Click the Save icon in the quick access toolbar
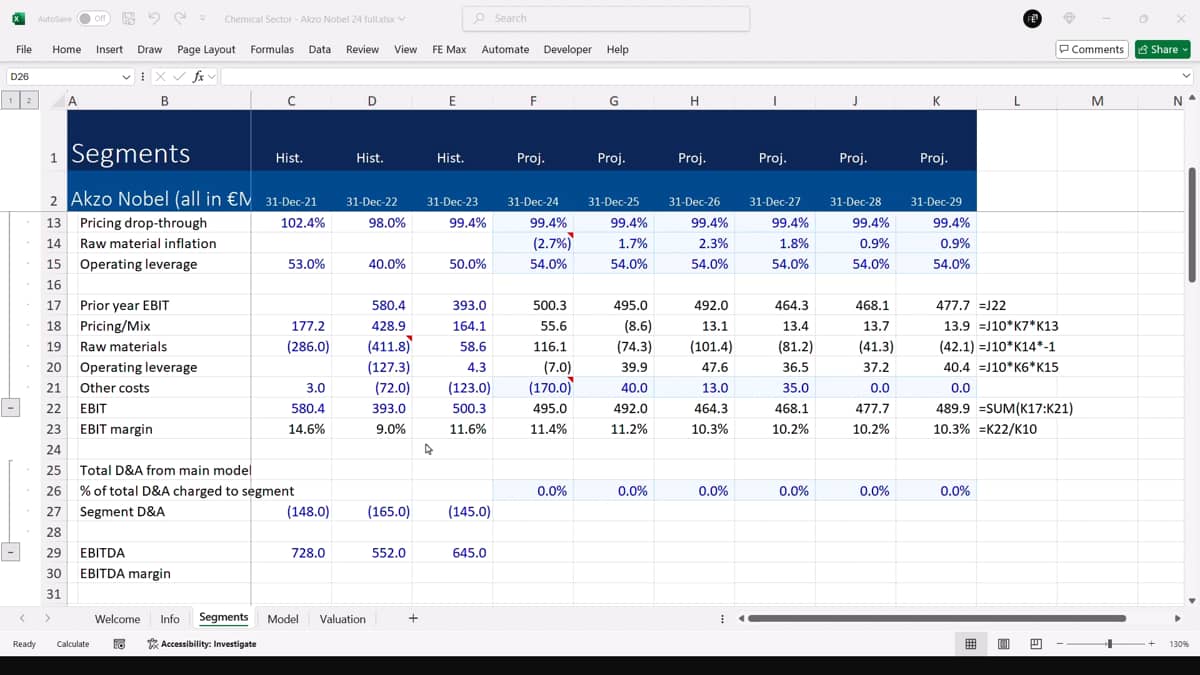1200x675 pixels. click(128, 19)
